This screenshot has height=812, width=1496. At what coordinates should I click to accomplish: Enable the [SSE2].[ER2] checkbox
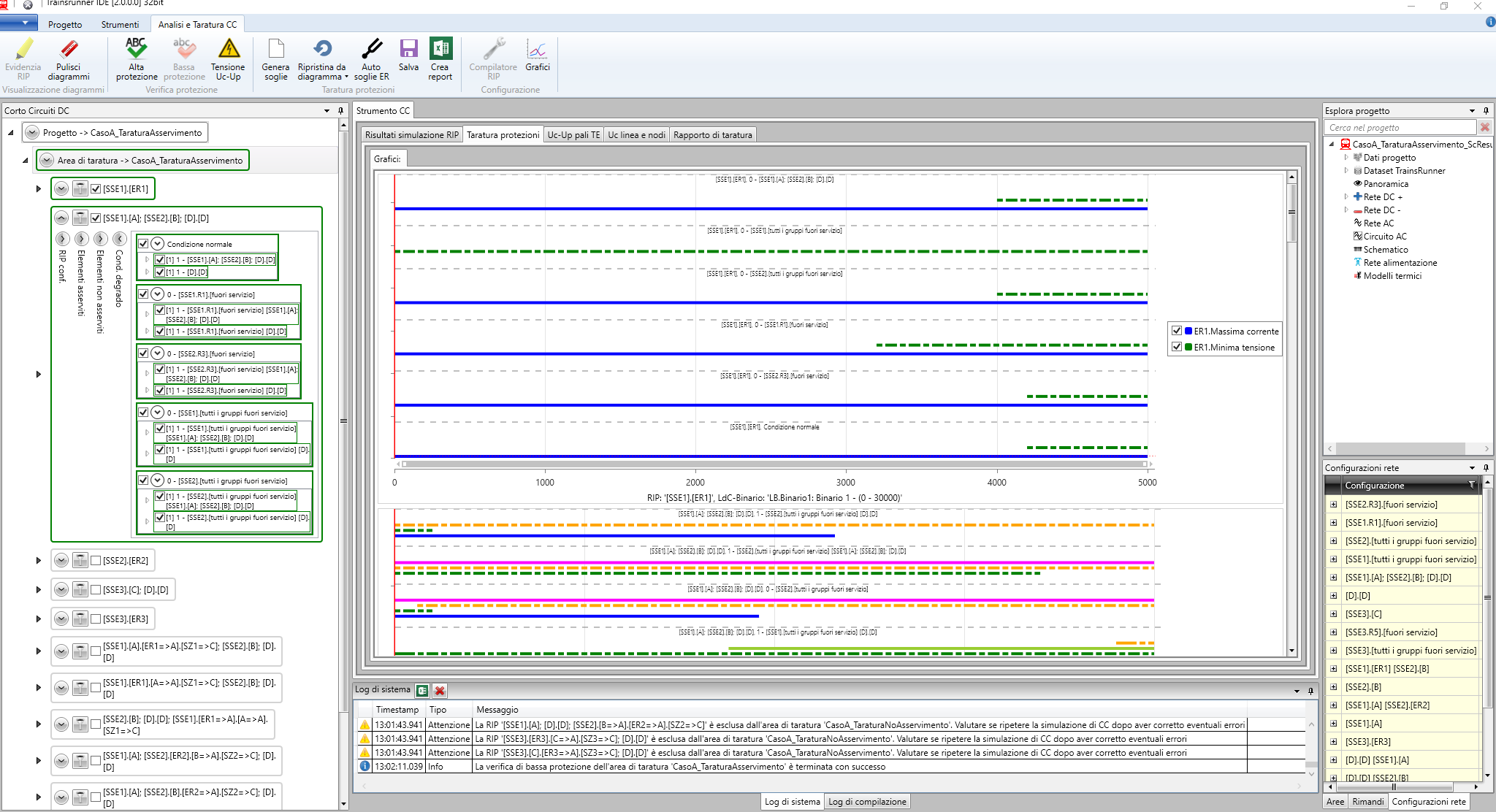pyautogui.click(x=96, y=560)
